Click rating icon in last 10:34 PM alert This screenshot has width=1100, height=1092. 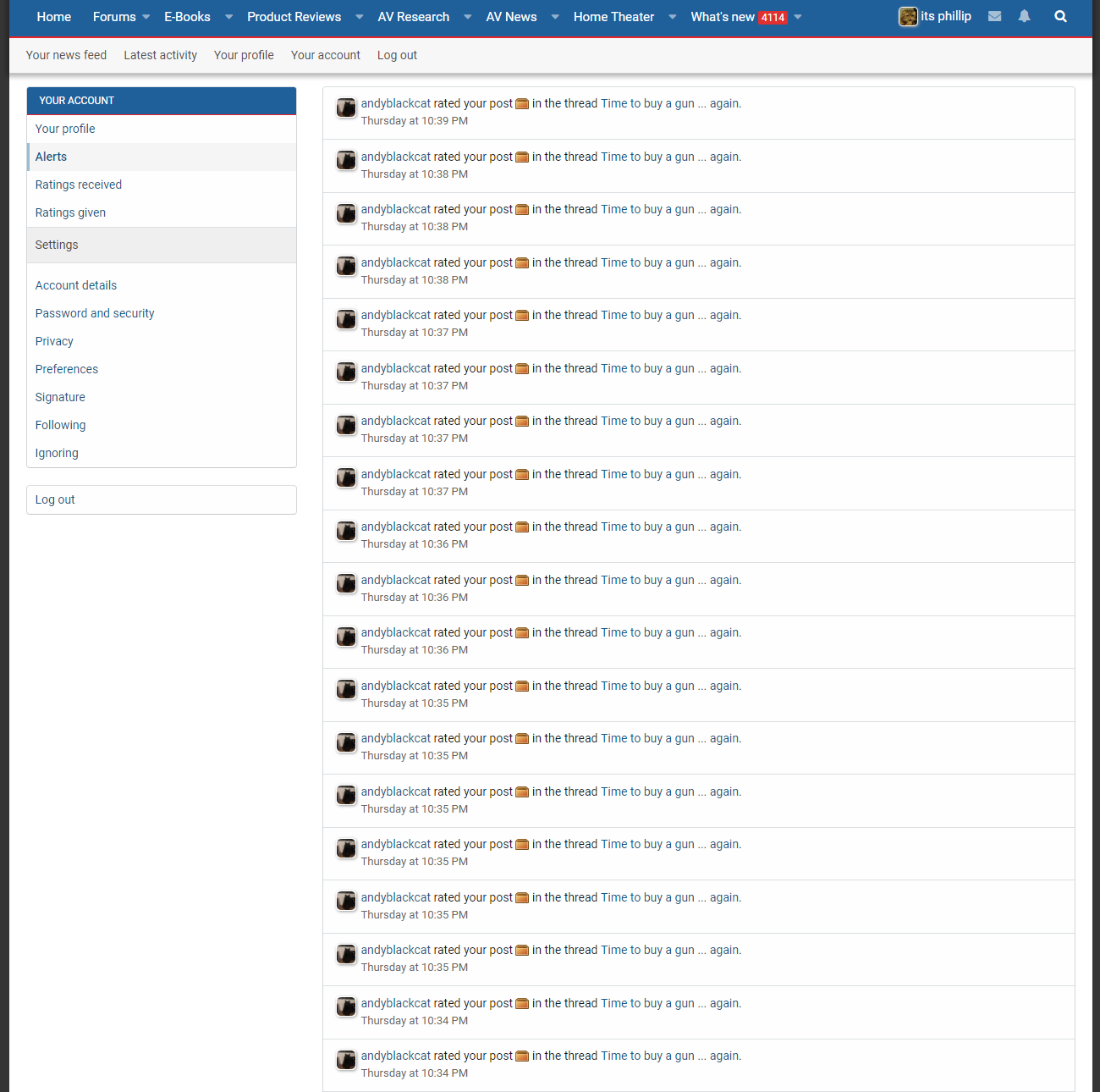(522, 1056)
